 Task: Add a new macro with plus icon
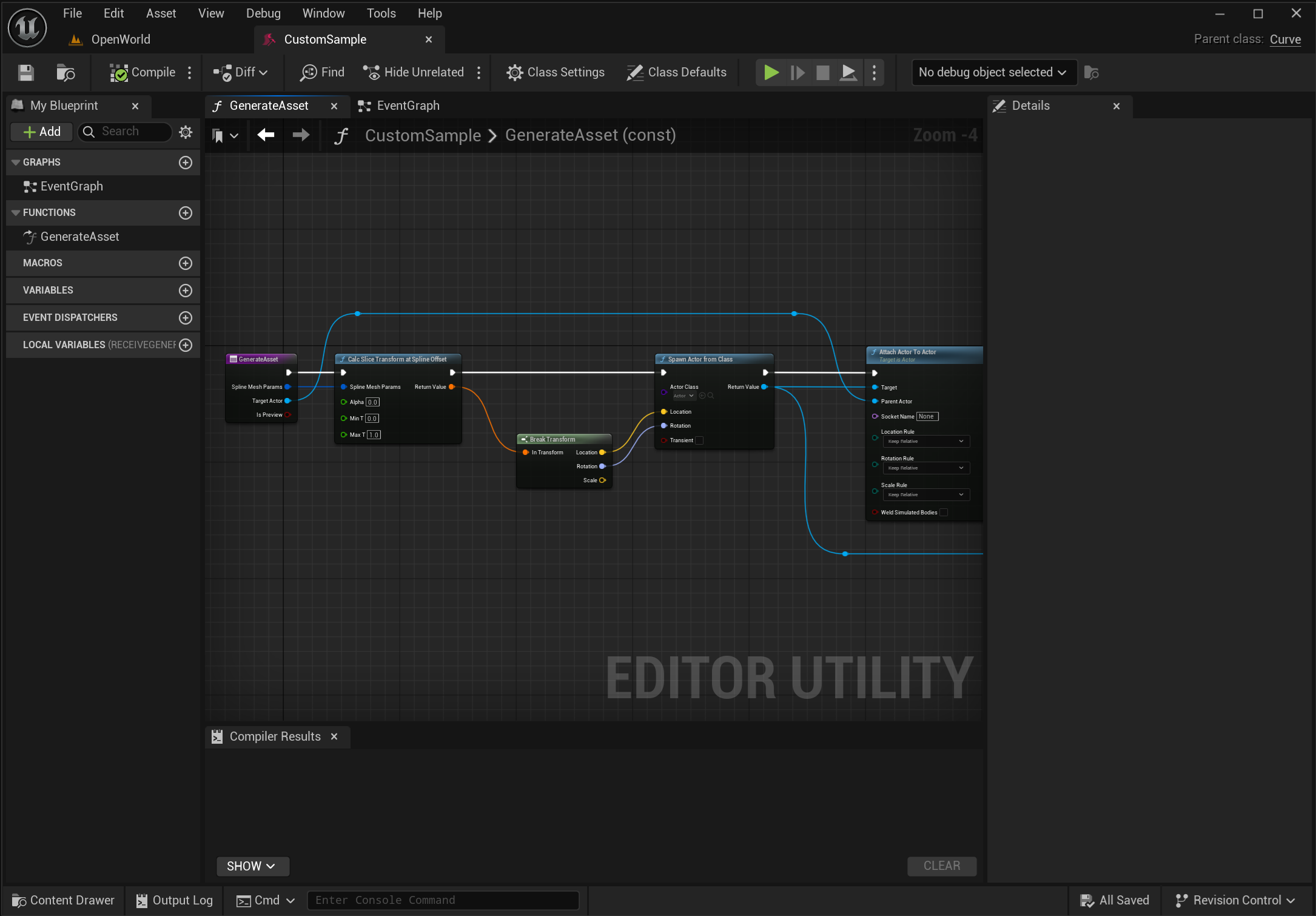pyautogui.click(x=186, y=263)
